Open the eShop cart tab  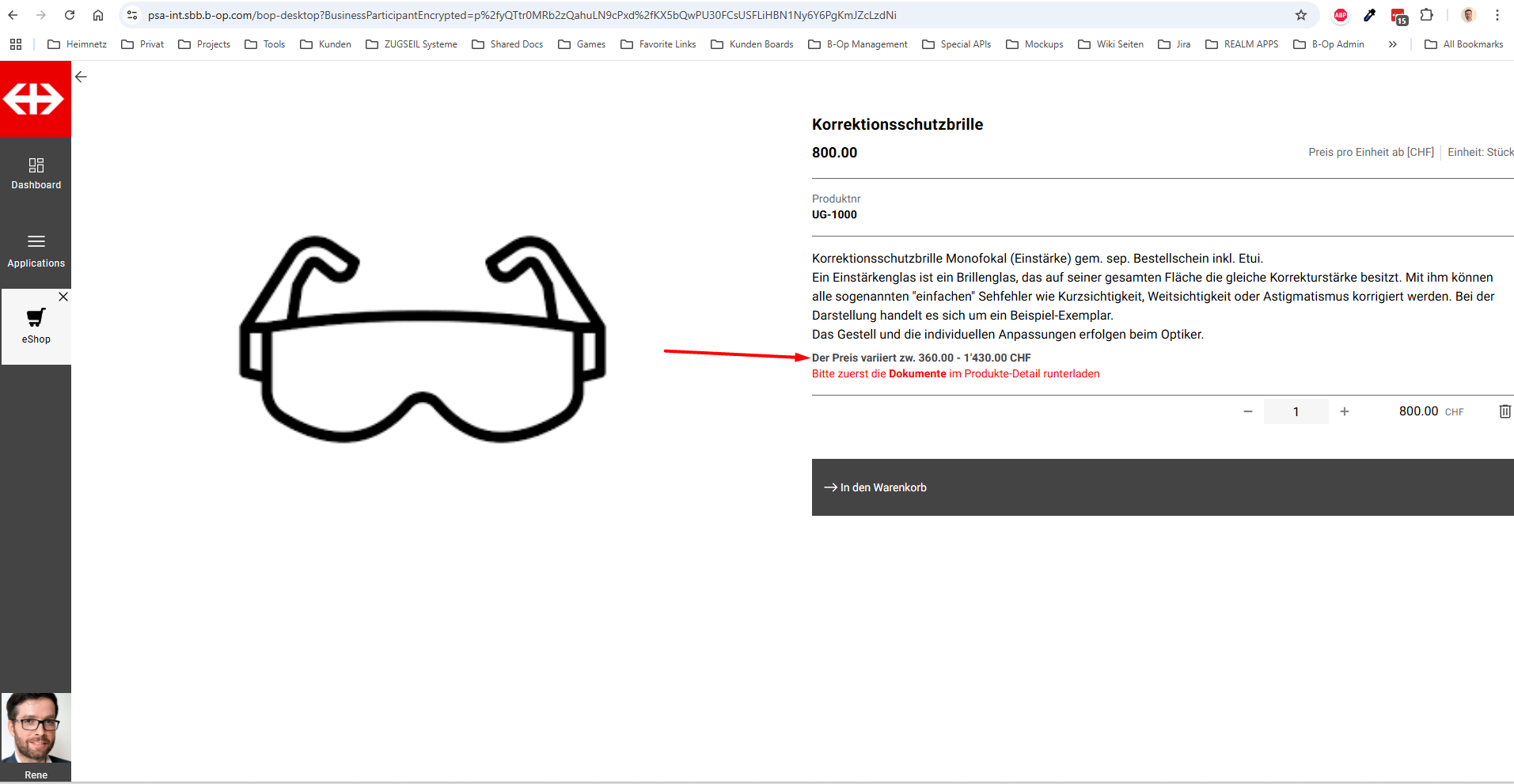pos(36,325)
